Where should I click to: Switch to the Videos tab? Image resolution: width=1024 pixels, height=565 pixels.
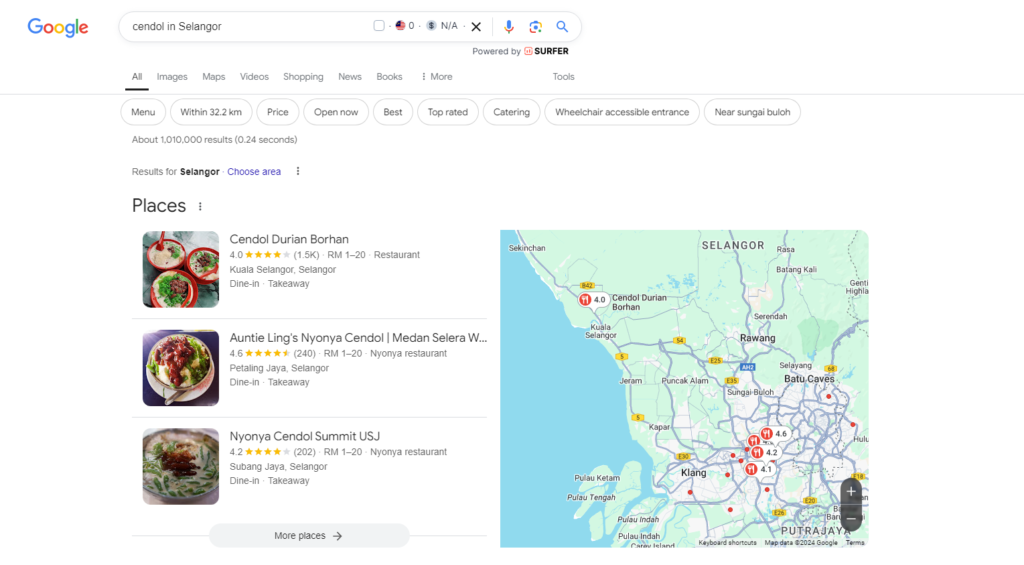254,76
